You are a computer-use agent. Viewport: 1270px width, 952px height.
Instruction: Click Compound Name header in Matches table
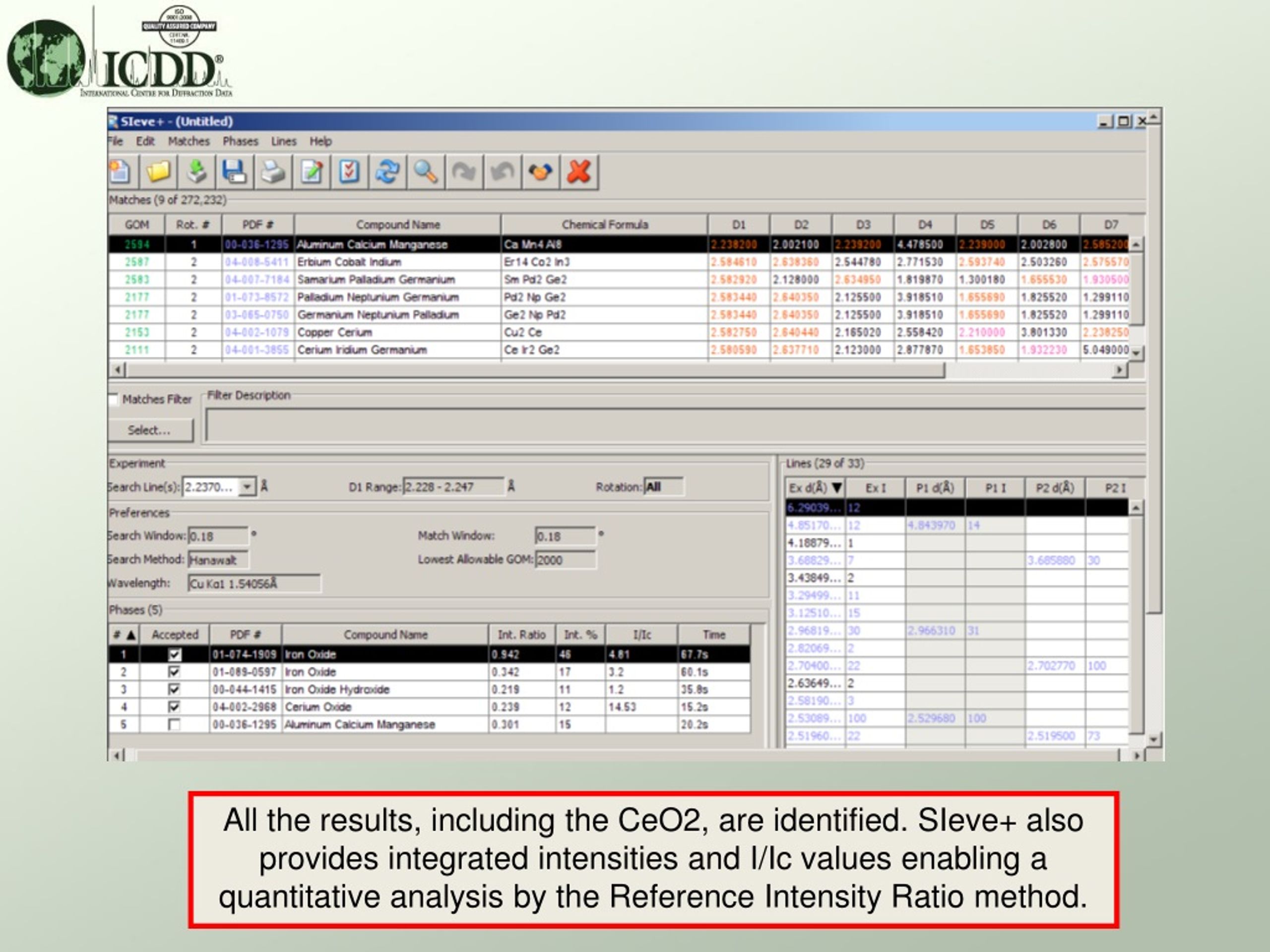[x=397, y=225]
